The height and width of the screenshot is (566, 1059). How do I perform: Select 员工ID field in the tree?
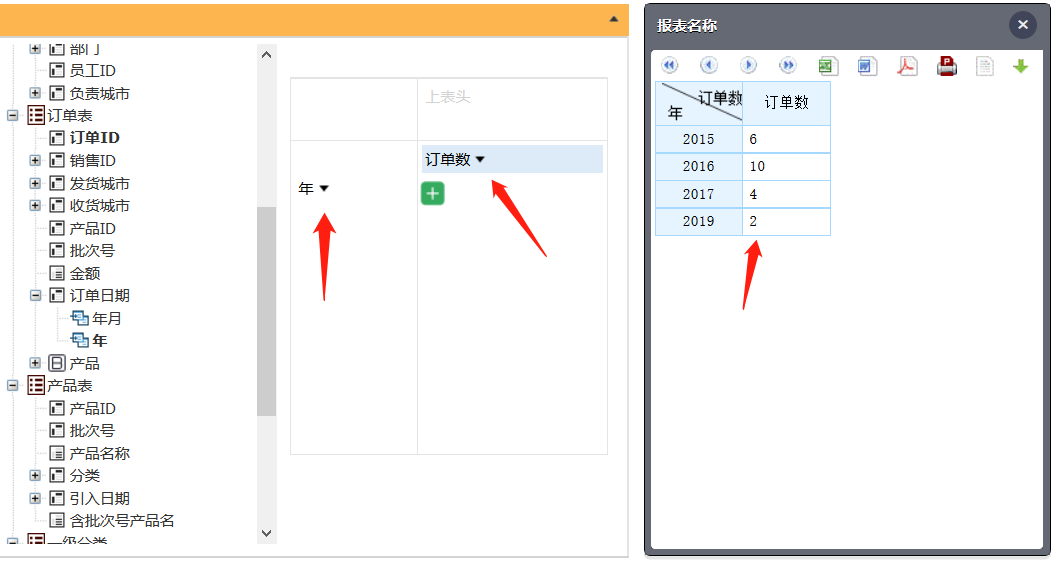tap(93, 71)
